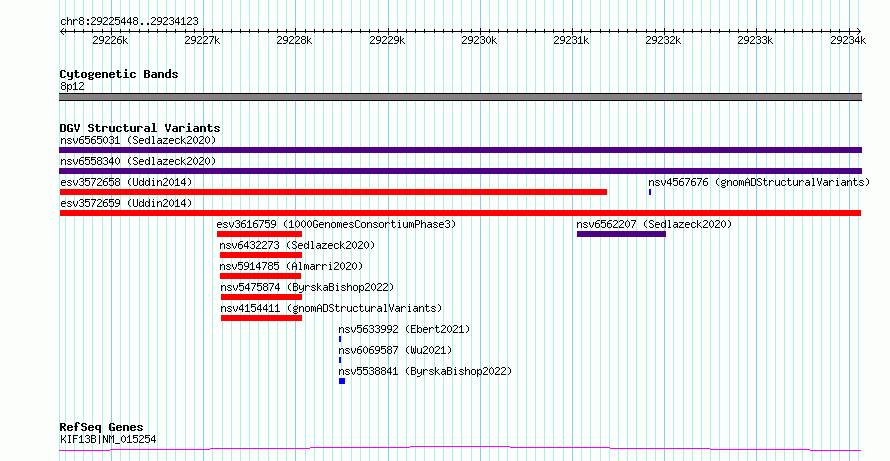Open esv3616759 1000GenomesConsortiumPhase3 label

[x=336, y=224]
